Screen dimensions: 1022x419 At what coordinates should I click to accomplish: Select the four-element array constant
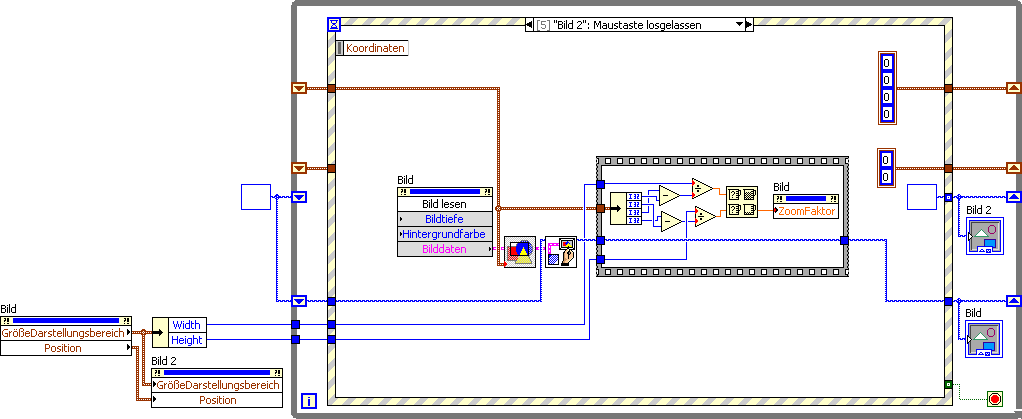[x=887, y=88]
